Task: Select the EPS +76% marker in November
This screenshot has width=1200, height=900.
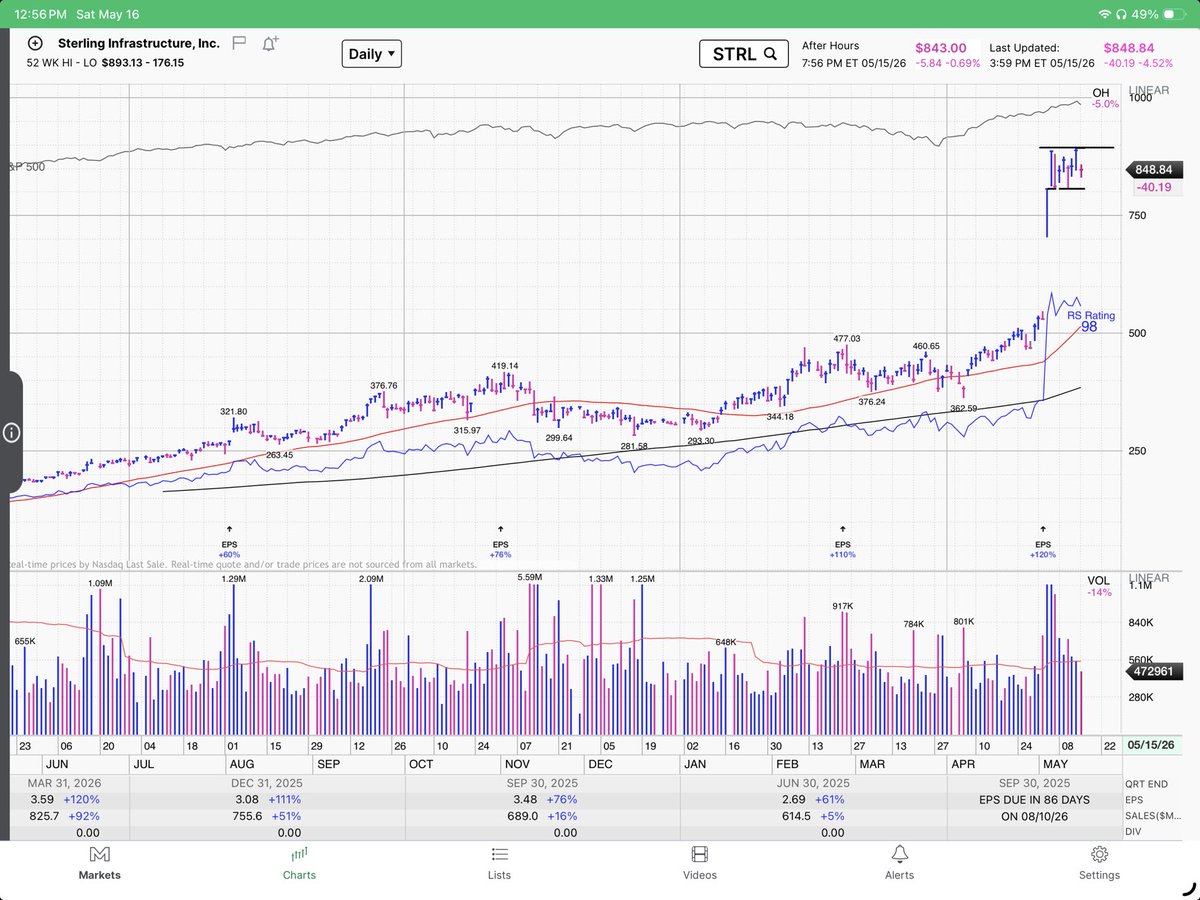Action: [x=500, y=541]
